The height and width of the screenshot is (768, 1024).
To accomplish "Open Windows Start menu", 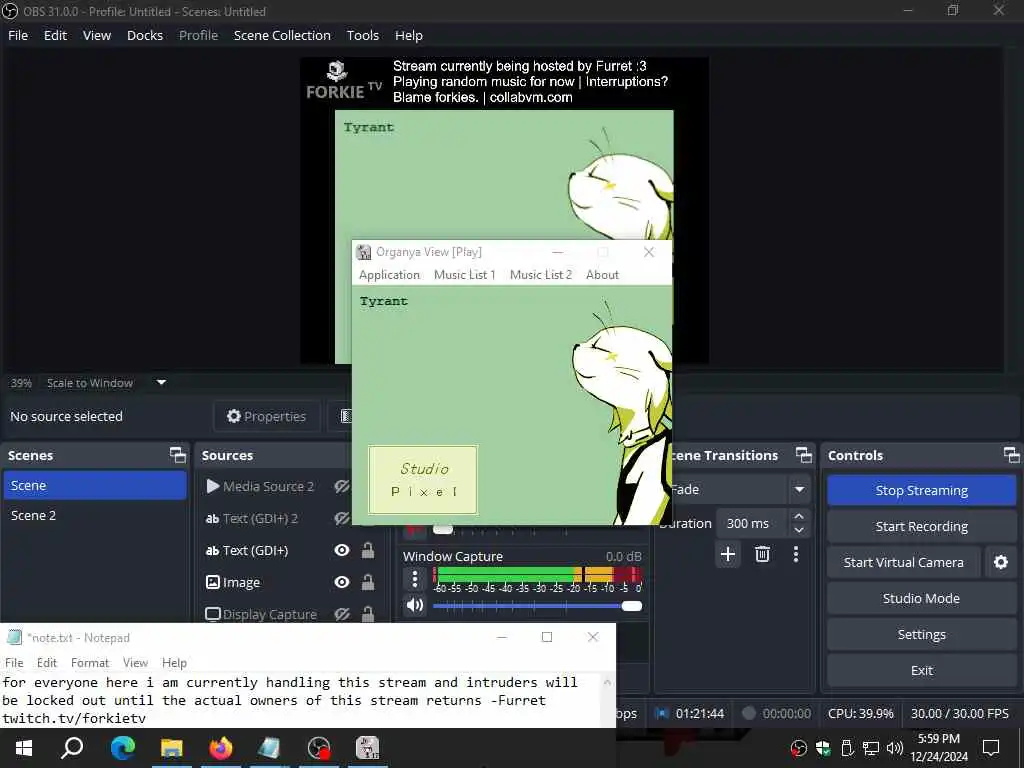I will (24, 748).
